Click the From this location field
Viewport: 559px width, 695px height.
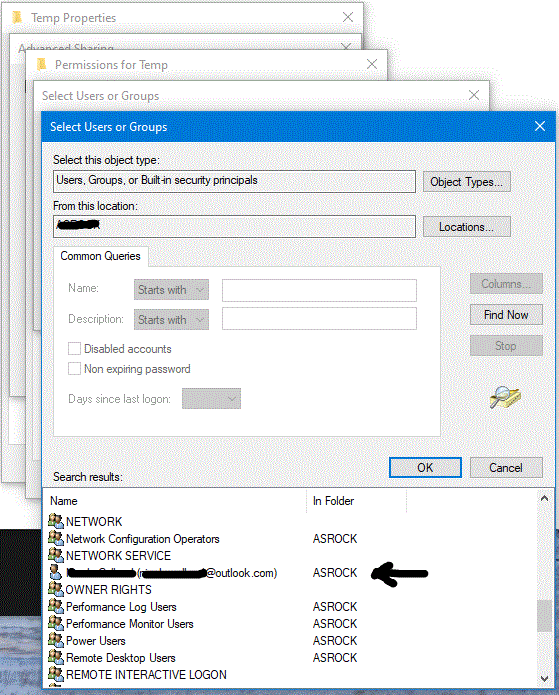tap(234, 226)
